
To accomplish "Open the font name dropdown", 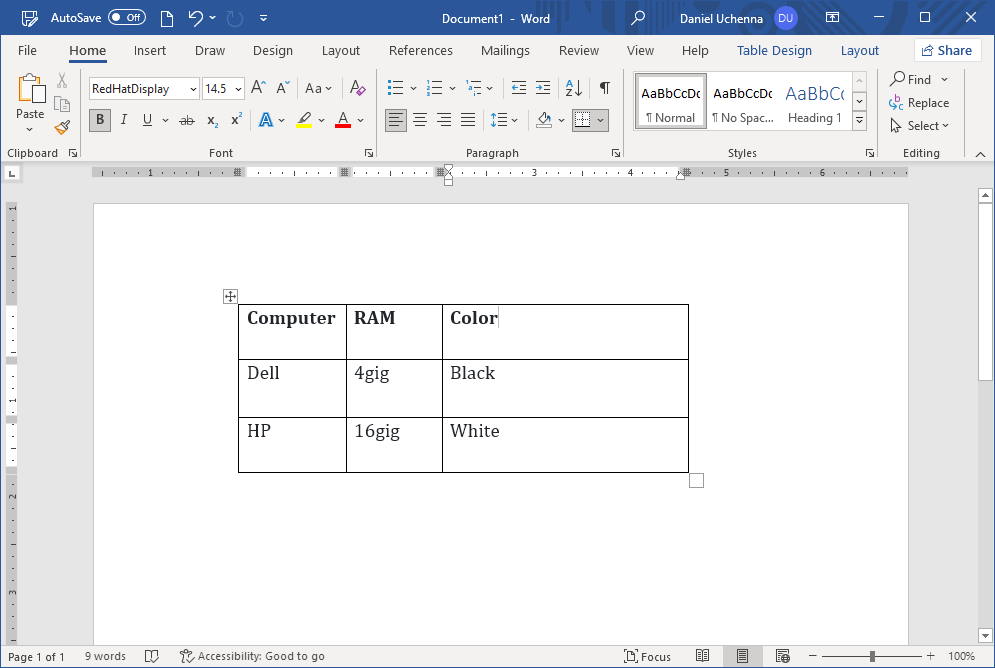I will pyautogui.click(x=193, y=89).
